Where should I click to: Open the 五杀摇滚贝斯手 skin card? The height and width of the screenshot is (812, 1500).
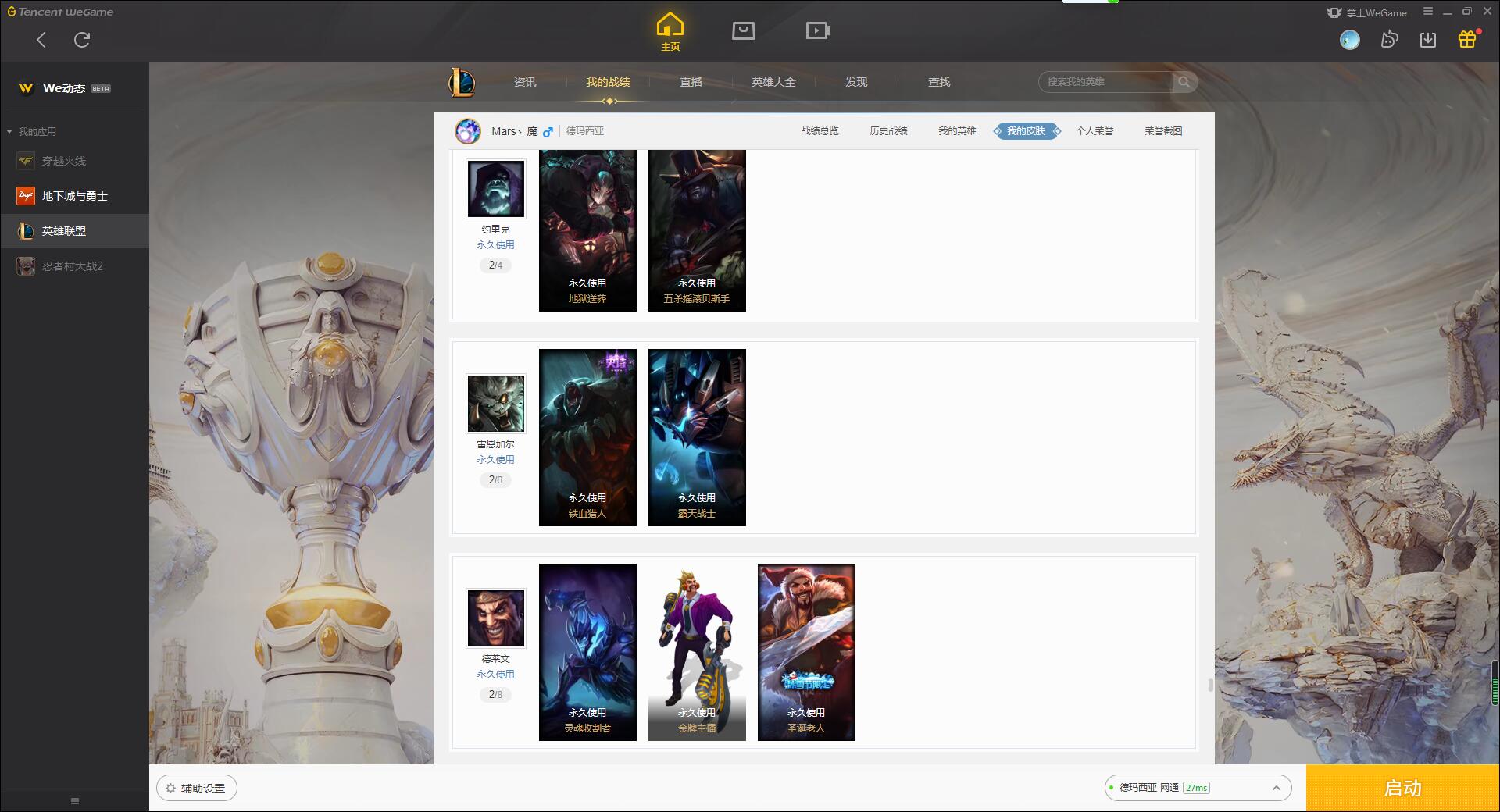[x=697, y=231]
